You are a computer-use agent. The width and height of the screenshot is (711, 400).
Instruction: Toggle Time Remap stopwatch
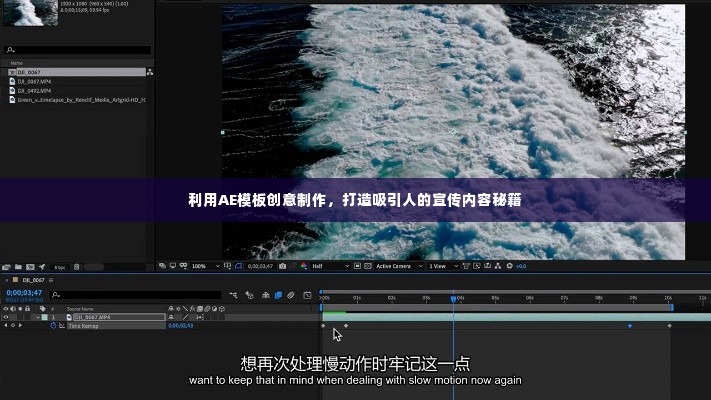tap(54, 326)
